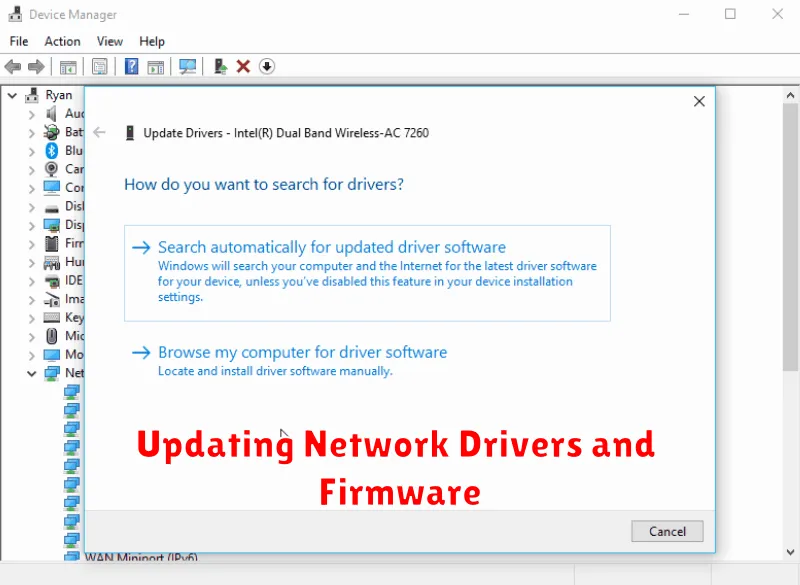Select the Network adapters category icon
The width and height of the screenshot is (800, 585).
point(52,373)
